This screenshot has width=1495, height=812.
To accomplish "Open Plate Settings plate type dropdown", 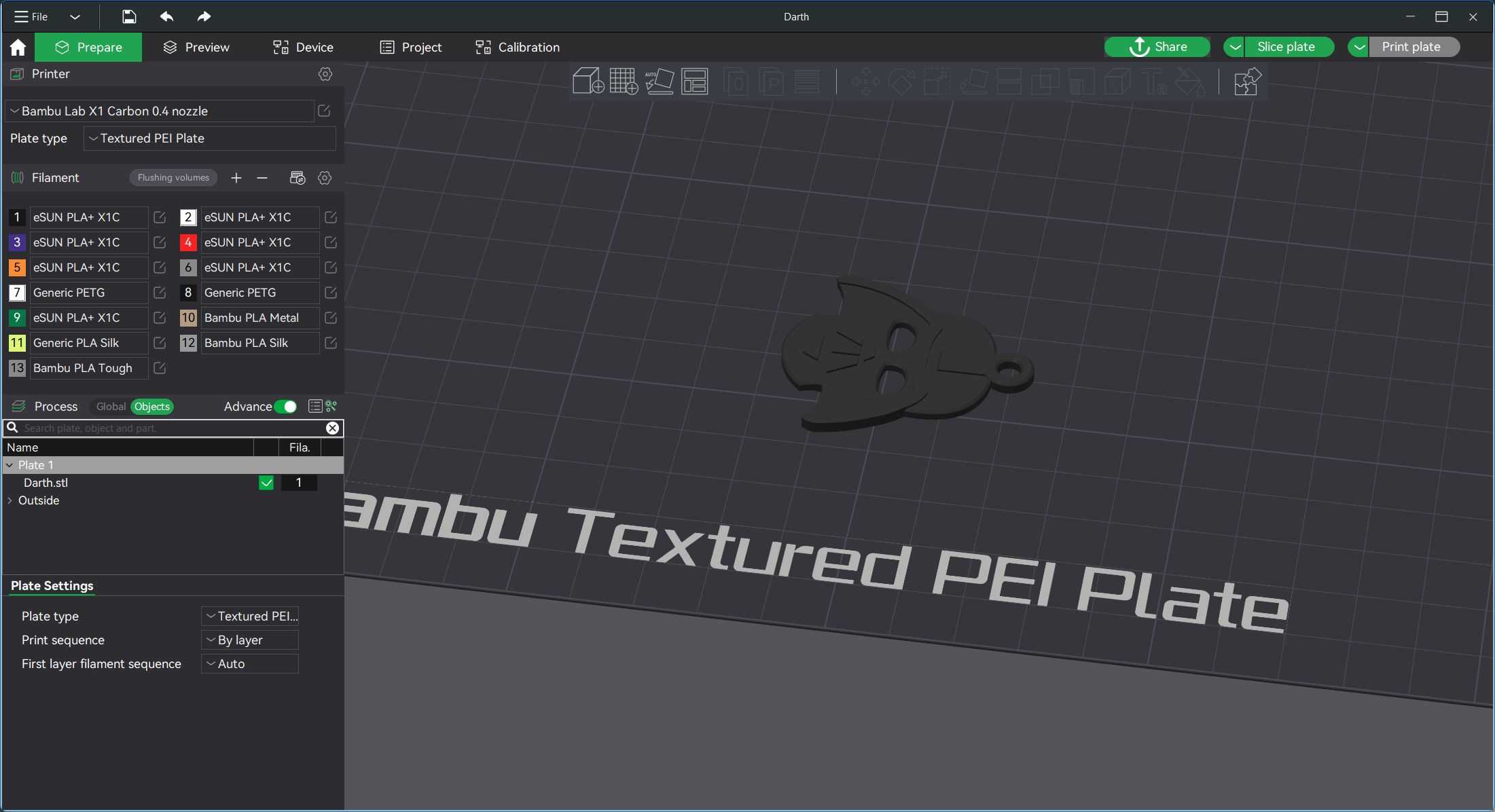I will pos(250,616).
